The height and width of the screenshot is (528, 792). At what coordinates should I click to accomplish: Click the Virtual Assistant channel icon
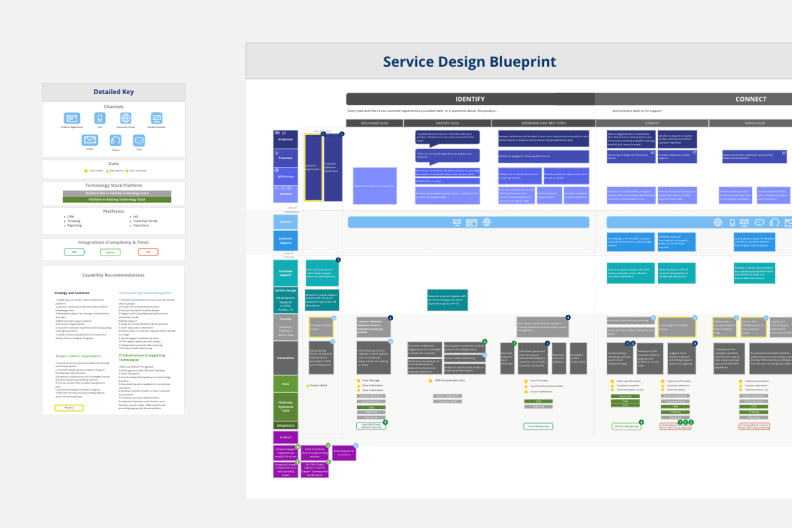point(156,120)
